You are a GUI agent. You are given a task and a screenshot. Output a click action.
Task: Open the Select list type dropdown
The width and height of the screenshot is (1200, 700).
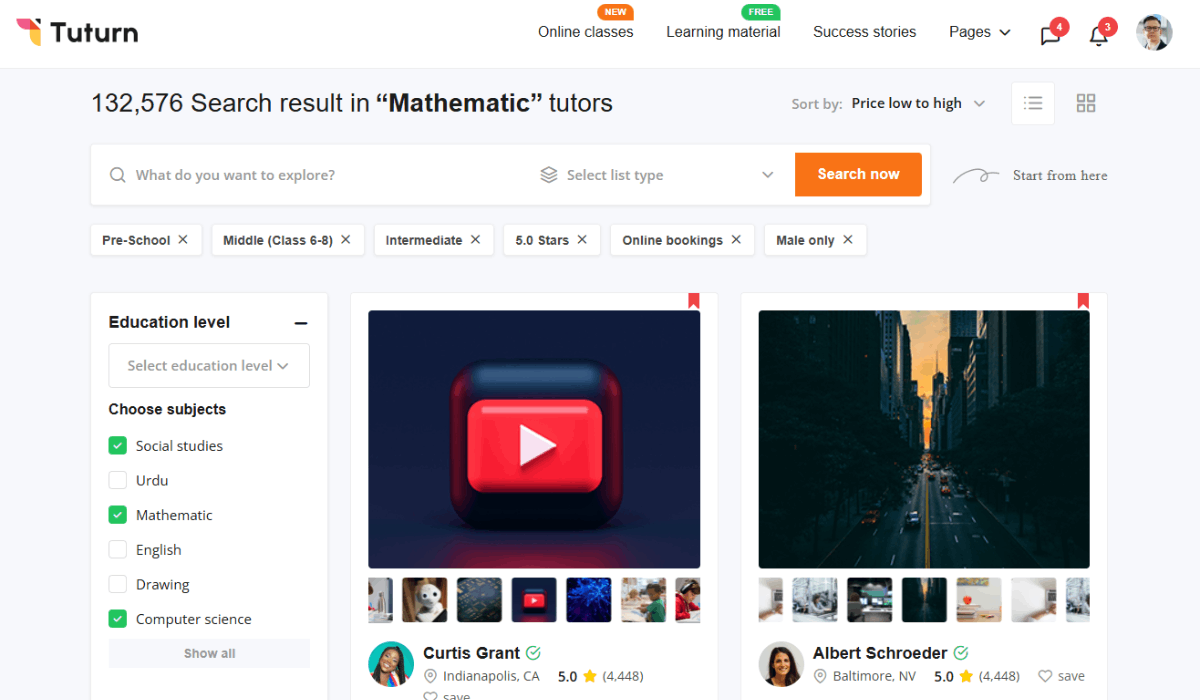pos(657,175)
